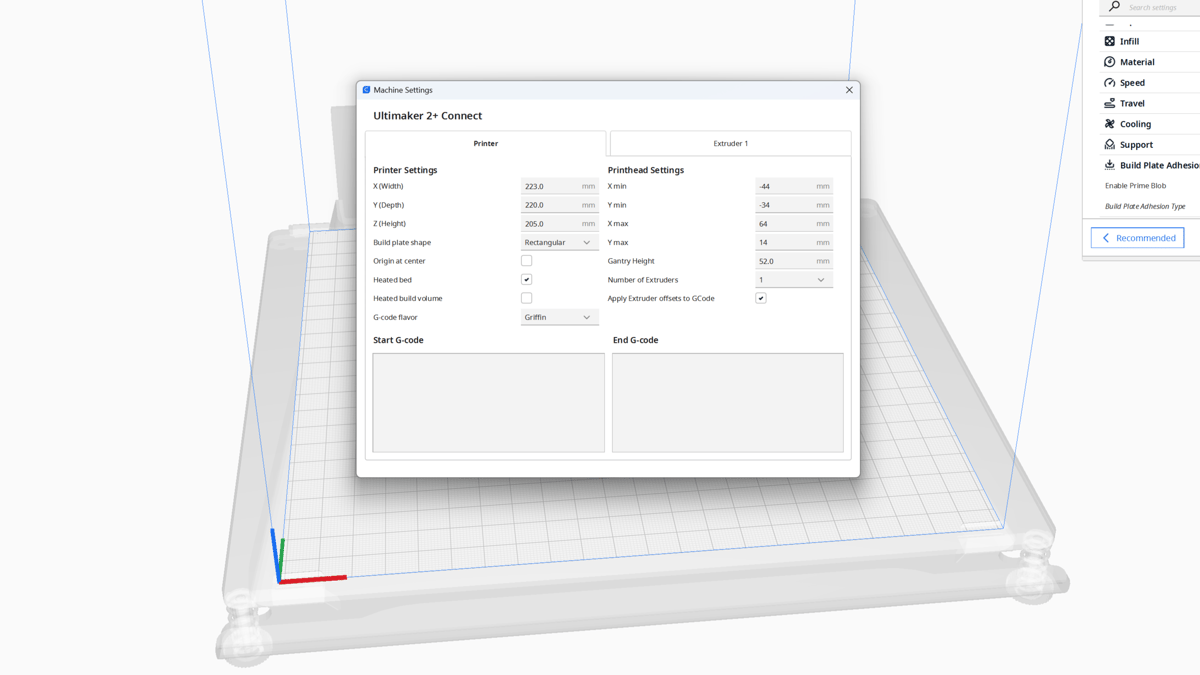Image resolution: width=1200 pixels, height=675 pixels.
Task: Uncheck the Heated bed checkbox
Action: click(x=526, y=280)
